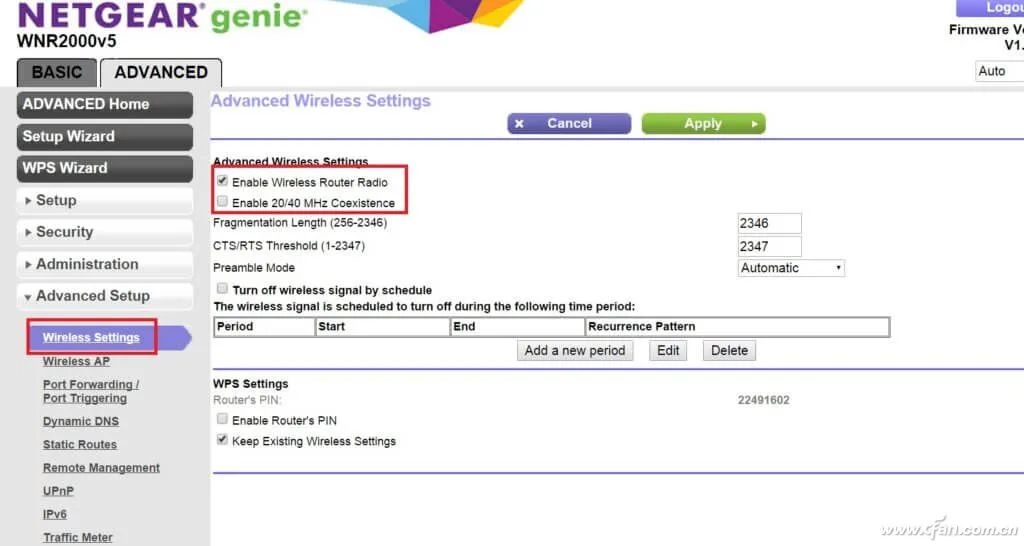The width and height of the screenshot is (1024, 546).
Task: Open the Preamble Mode dropdown
Action: (x=791, y=268)
